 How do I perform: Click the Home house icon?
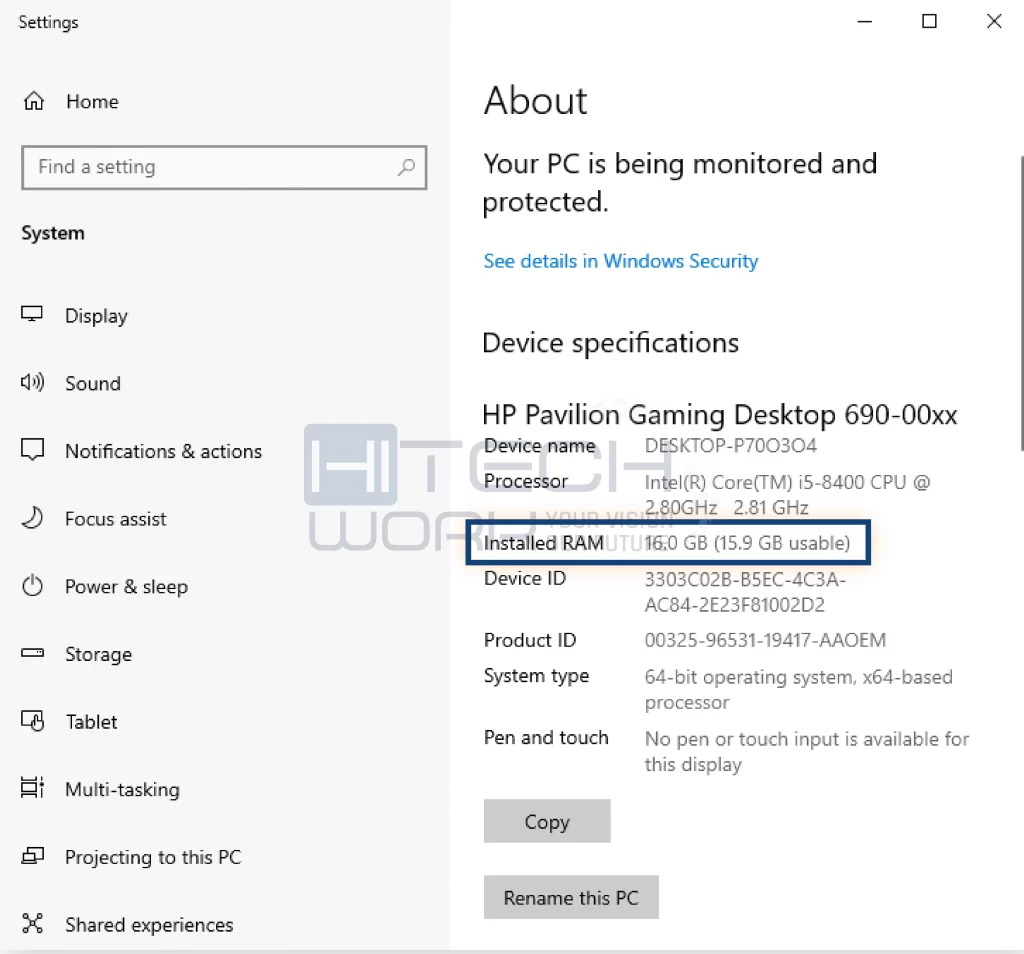pos(33,101)
